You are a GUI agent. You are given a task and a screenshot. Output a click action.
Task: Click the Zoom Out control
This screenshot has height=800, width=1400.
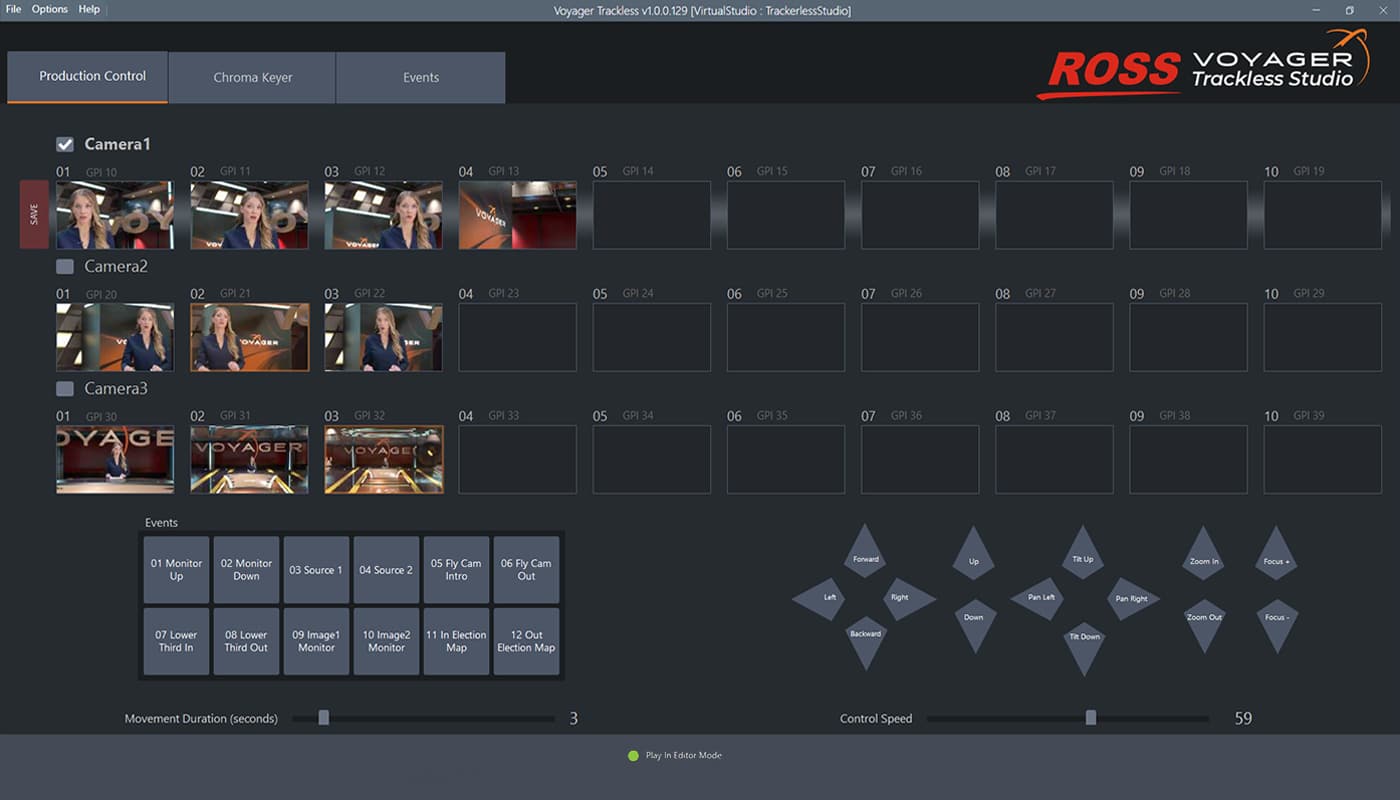click(1204, 624)
